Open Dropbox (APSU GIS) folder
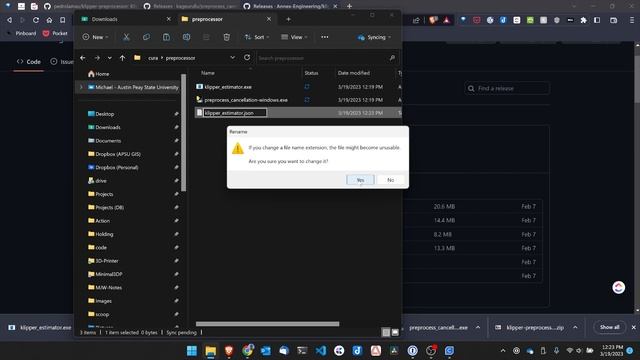This screenshot has height=360, width=640. [x=114, y=154]
